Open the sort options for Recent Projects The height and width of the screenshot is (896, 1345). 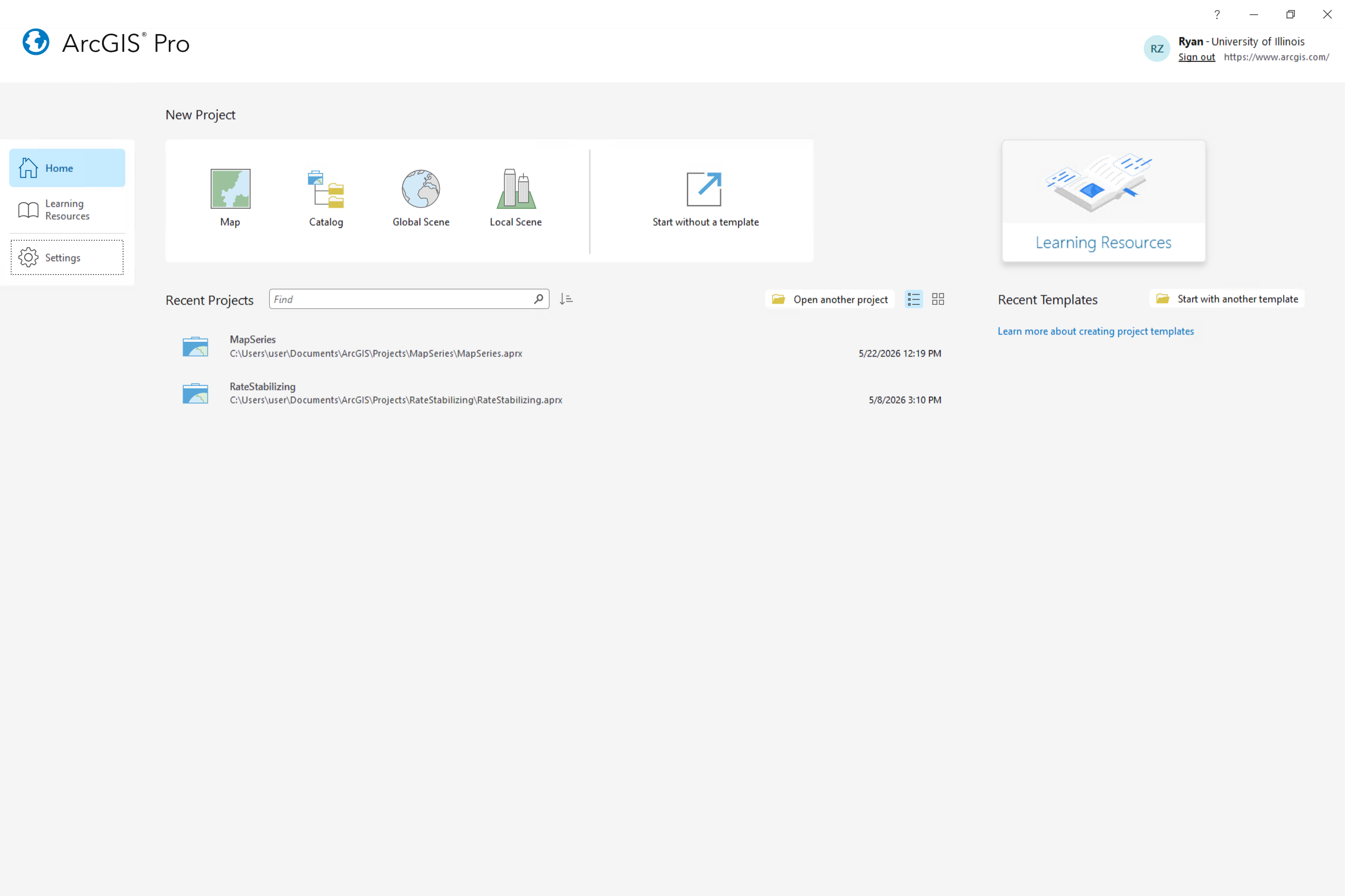(566, 299)
